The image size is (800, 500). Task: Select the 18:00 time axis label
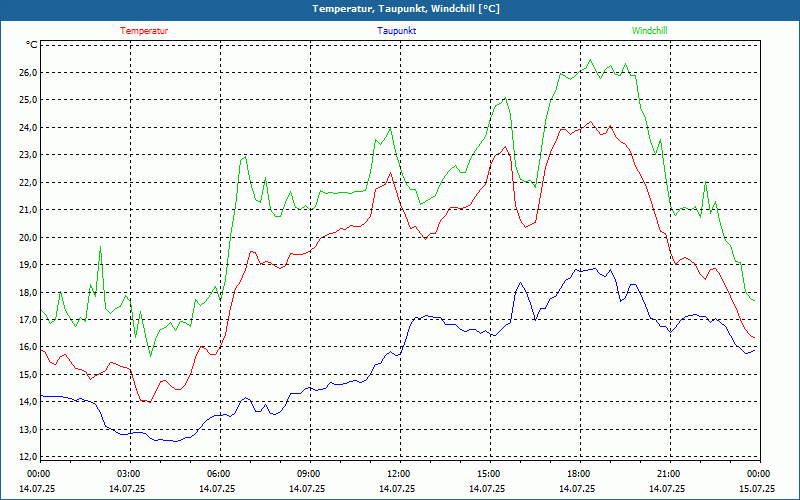pos(579,474)
